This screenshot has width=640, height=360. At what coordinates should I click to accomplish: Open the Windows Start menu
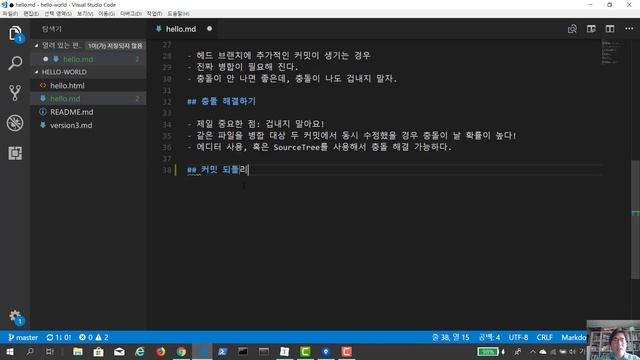[x=9, y=352]
